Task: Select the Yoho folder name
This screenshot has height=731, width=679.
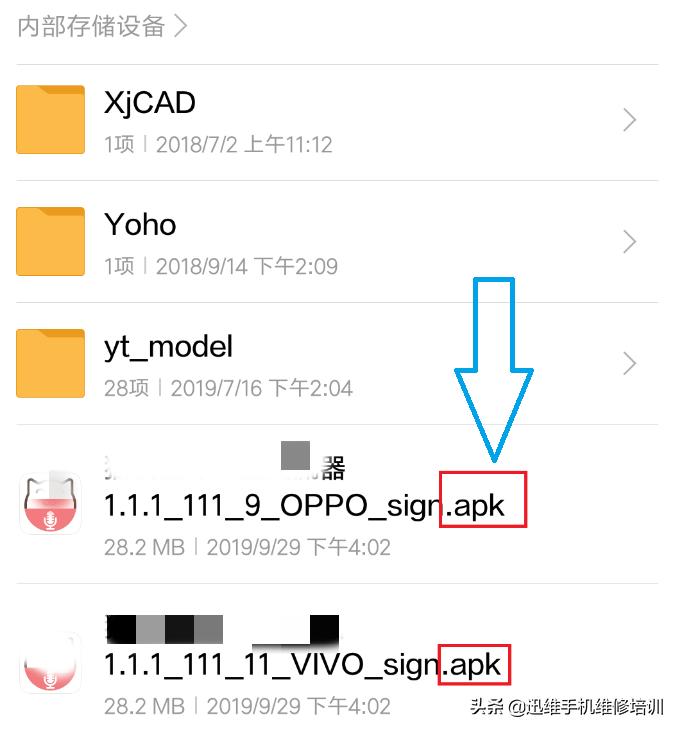Action: [140, 224]
